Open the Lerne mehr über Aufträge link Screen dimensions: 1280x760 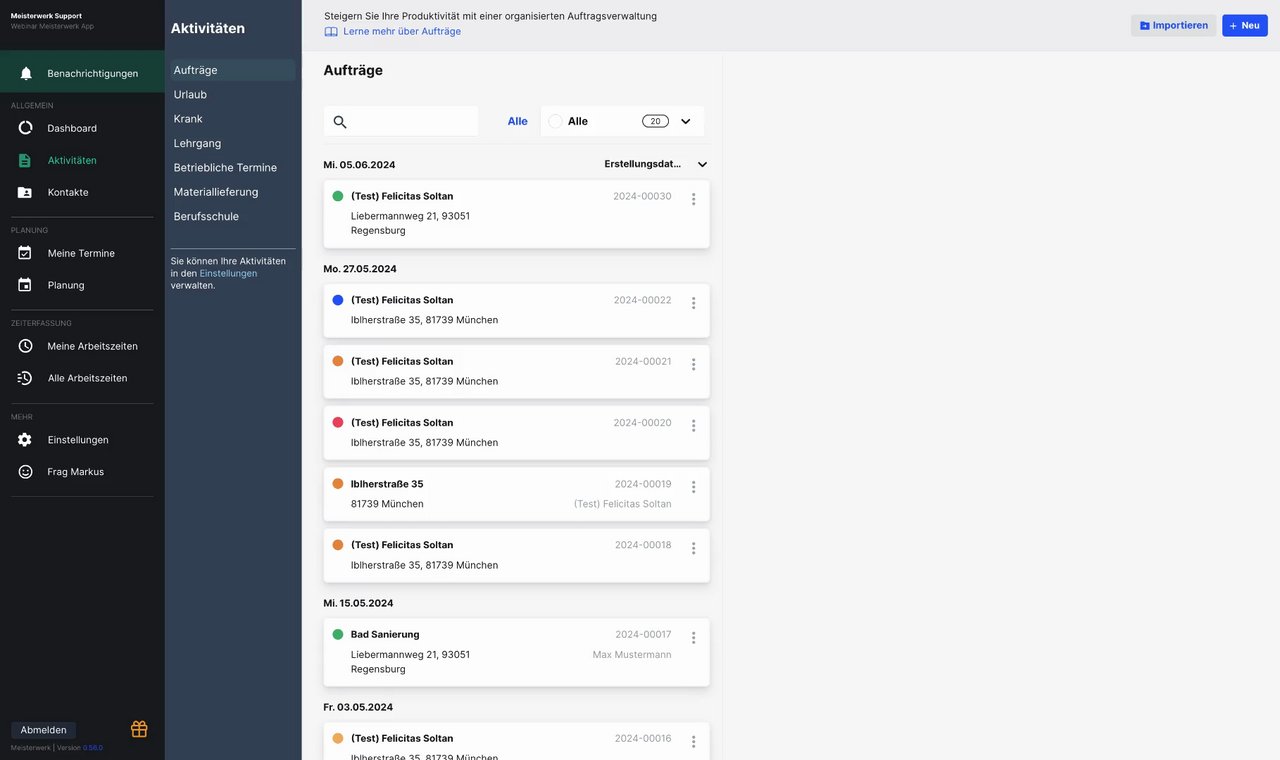(x=401, y=31)
